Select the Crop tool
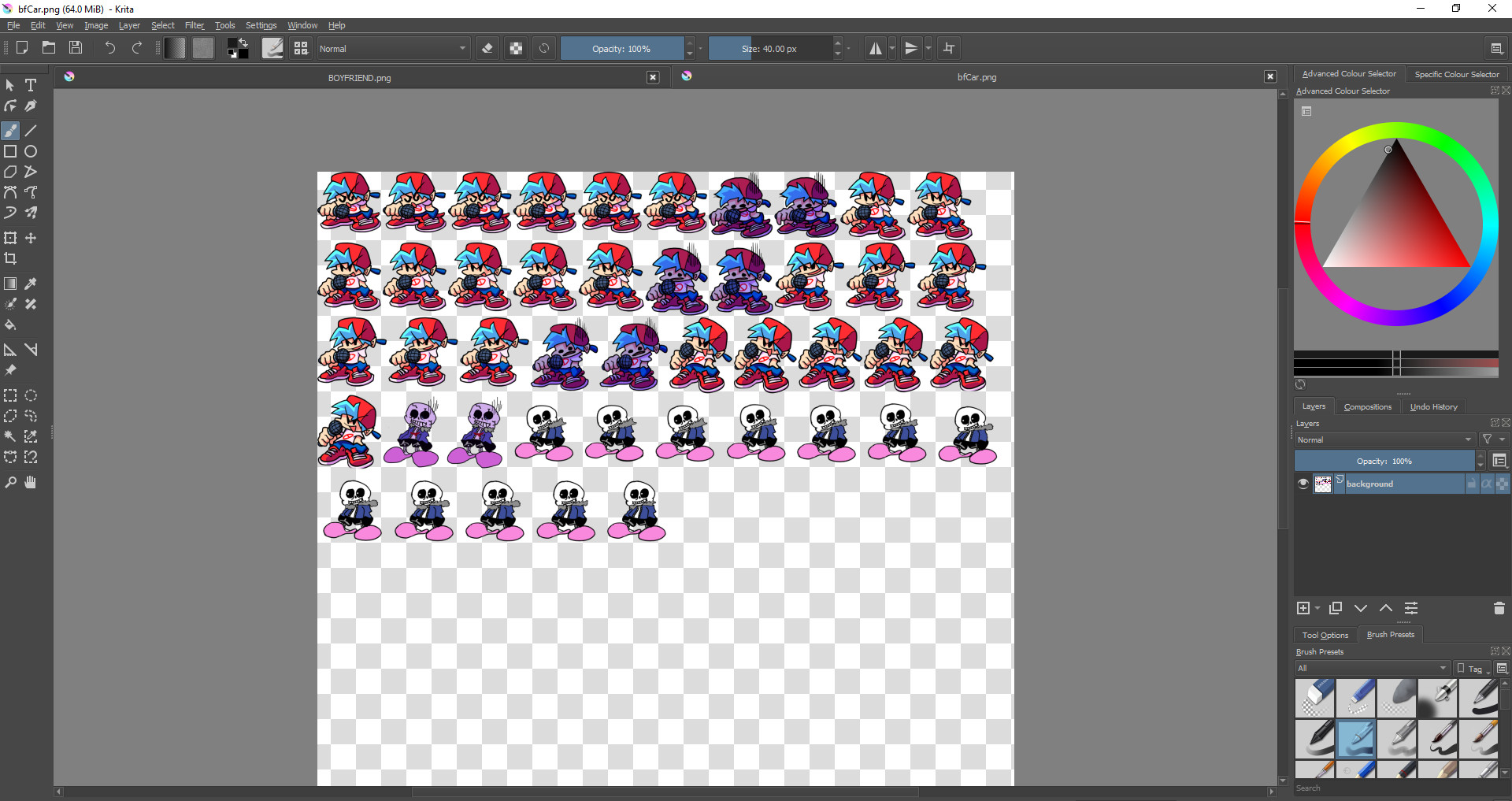The height and width of the screenshot is (801, 1512). pos(10,259)
